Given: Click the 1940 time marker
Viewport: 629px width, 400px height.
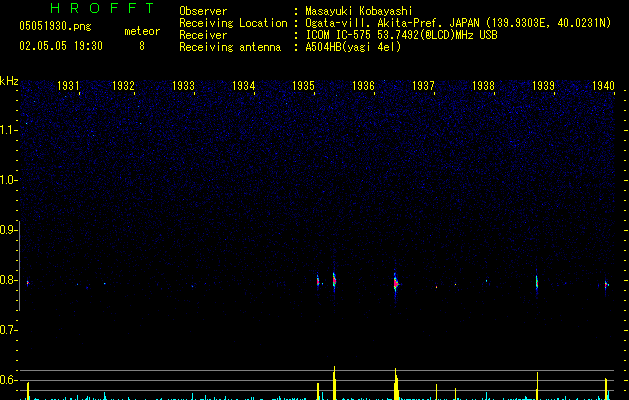Looking at the screenshot, I should [603, 85].
